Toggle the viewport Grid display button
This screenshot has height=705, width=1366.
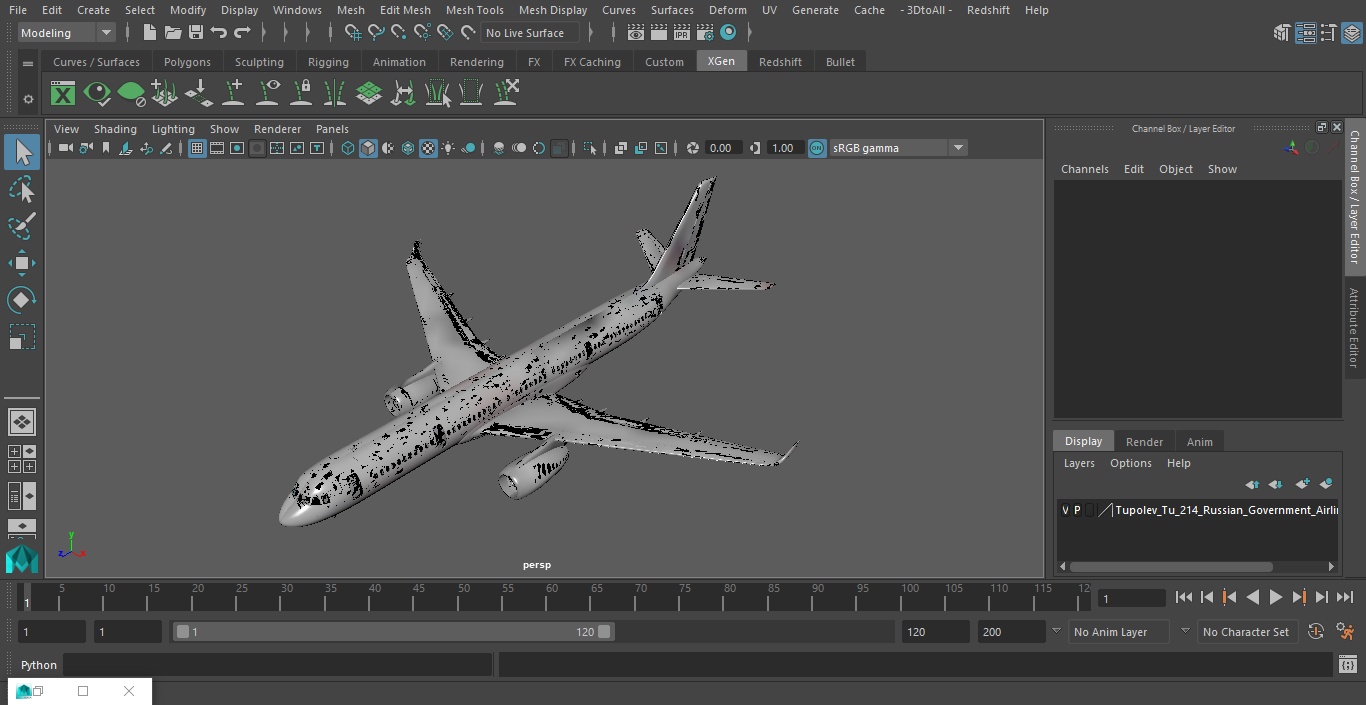click(197, 148)
